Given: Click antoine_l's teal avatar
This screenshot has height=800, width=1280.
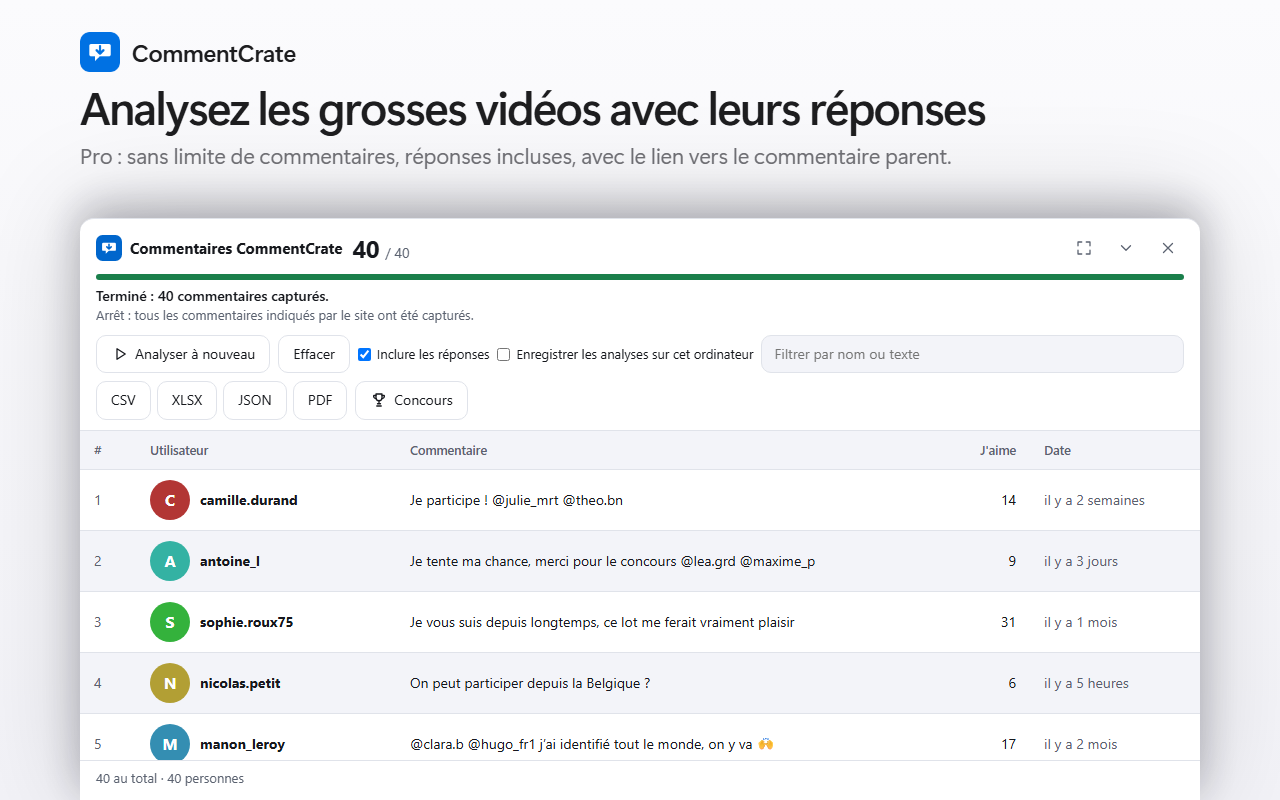Looking at the screenshot, I should (x=170, y=561).
